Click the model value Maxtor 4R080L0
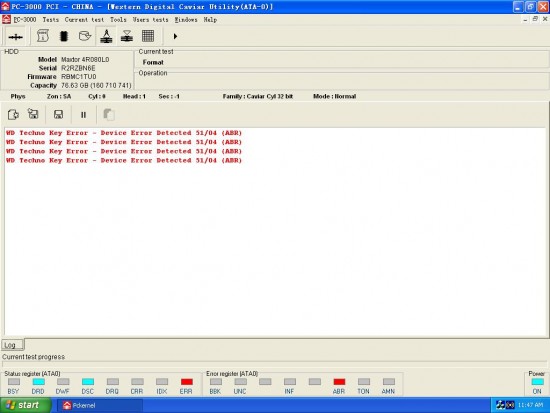 [85, 59]
